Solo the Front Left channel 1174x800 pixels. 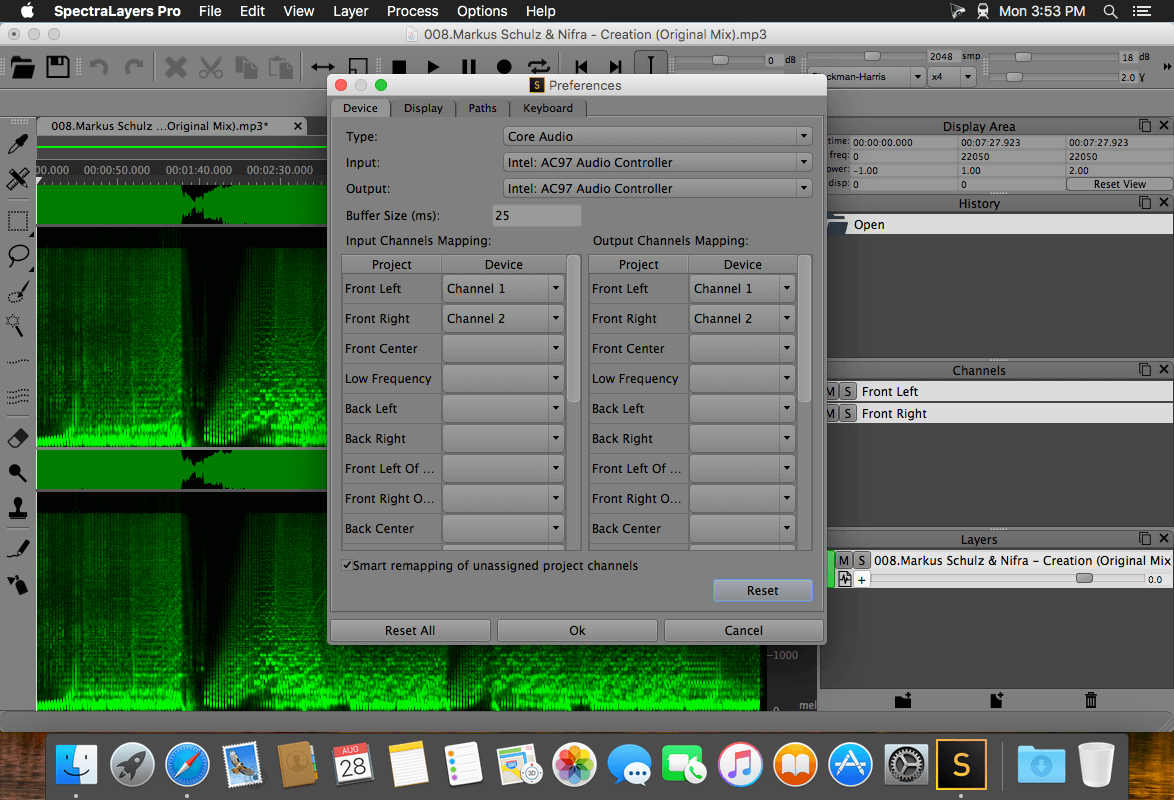[x=848, y=391]
